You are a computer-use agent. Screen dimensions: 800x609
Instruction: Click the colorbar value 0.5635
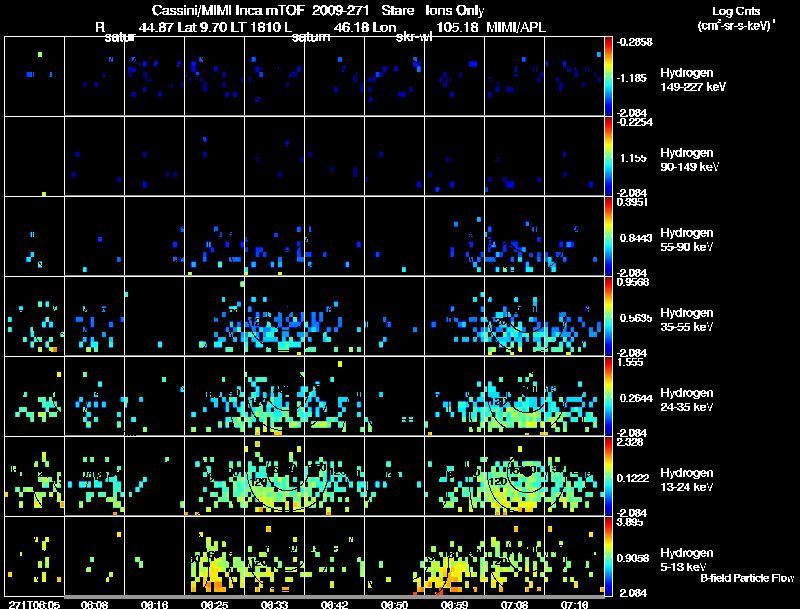636,318
